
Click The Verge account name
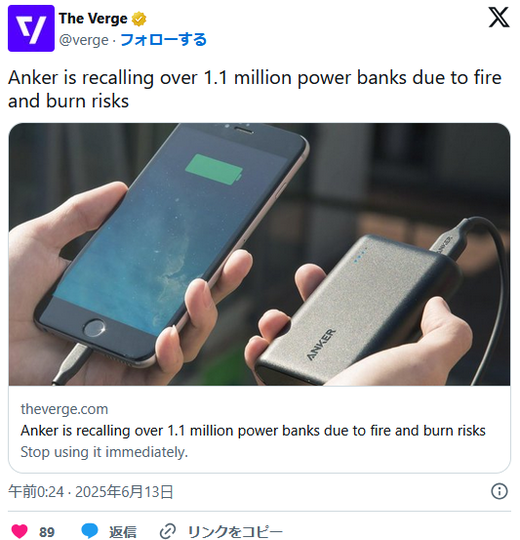(93, 19)
